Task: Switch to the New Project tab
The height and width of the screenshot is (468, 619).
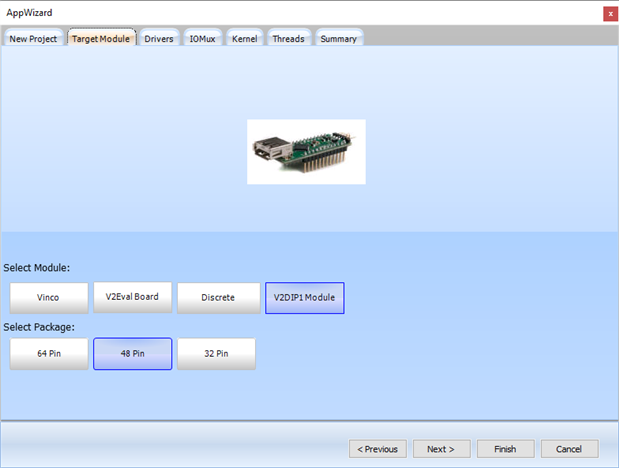Action: click(x=34, y=39)
